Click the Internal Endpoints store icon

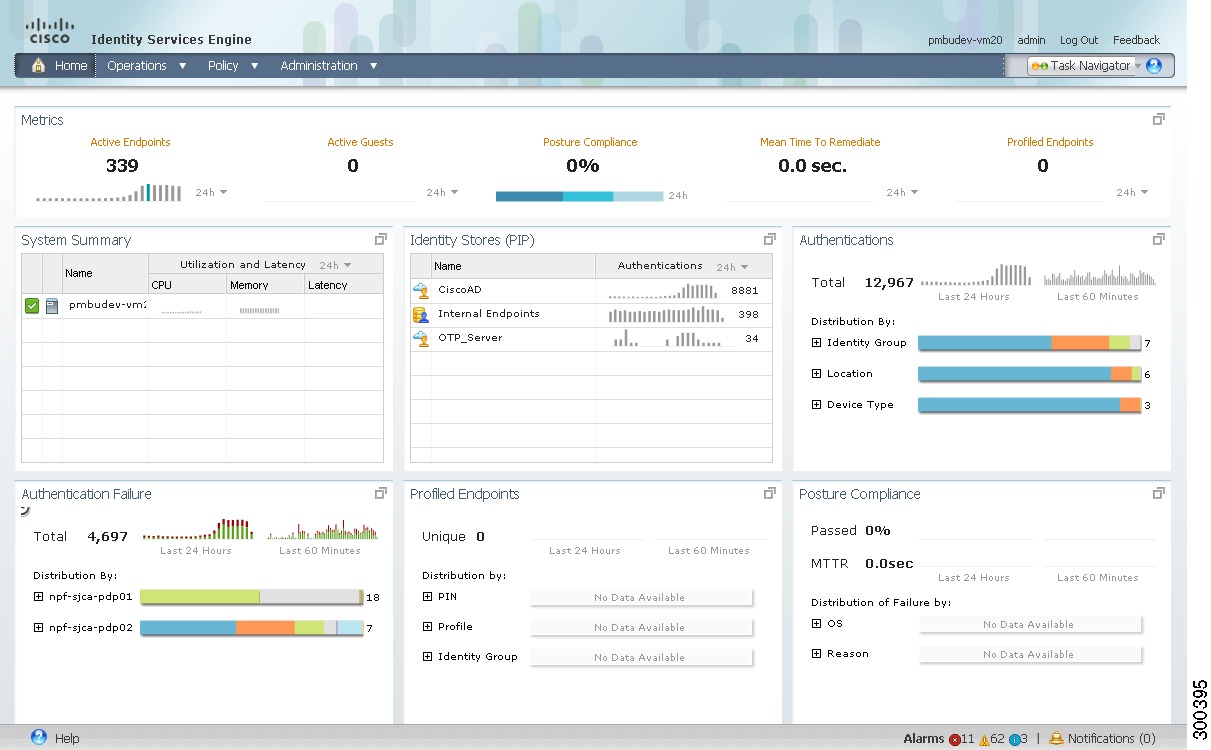click(x=421, y=314)
